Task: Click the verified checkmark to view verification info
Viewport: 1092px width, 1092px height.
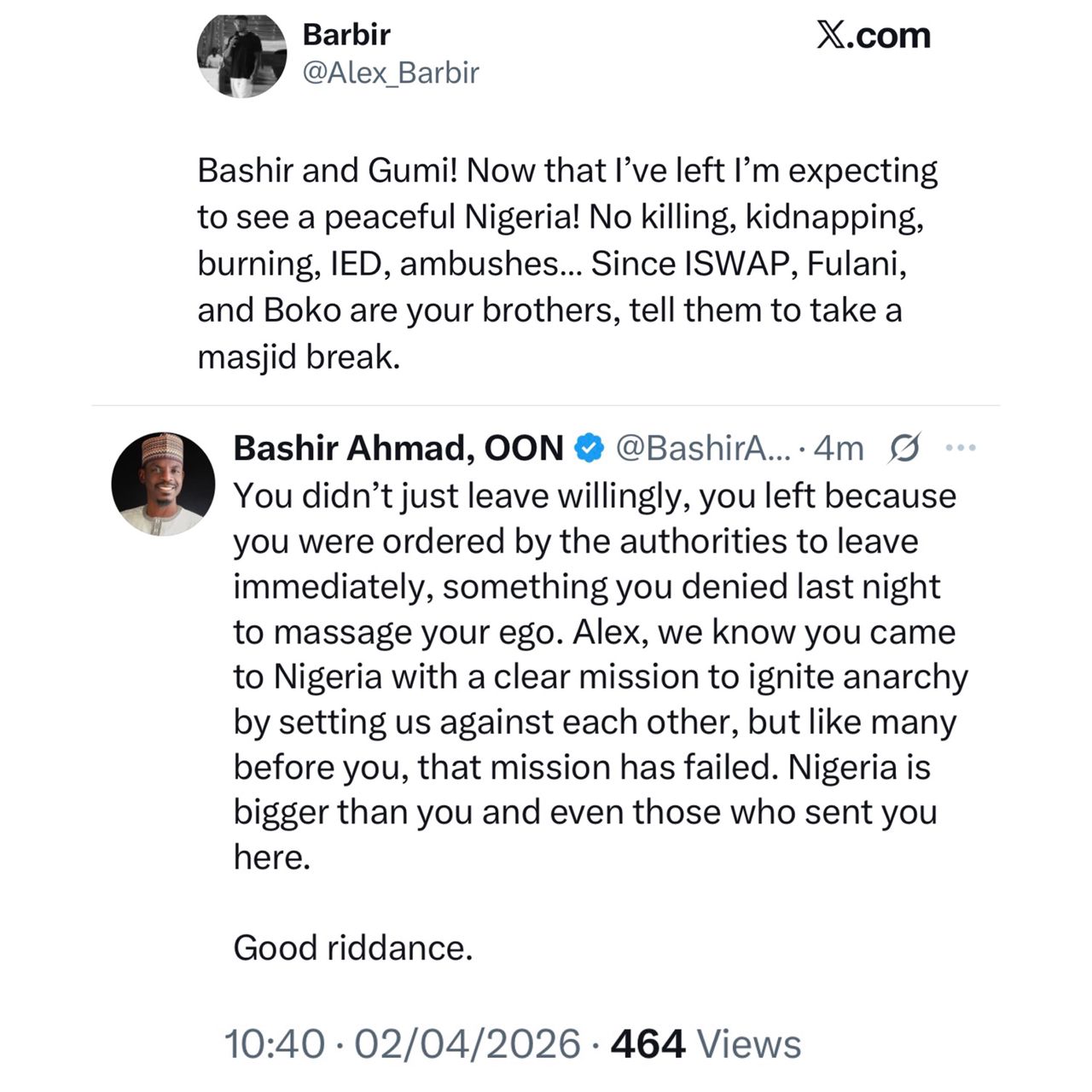Action: (x=588, y=445)
